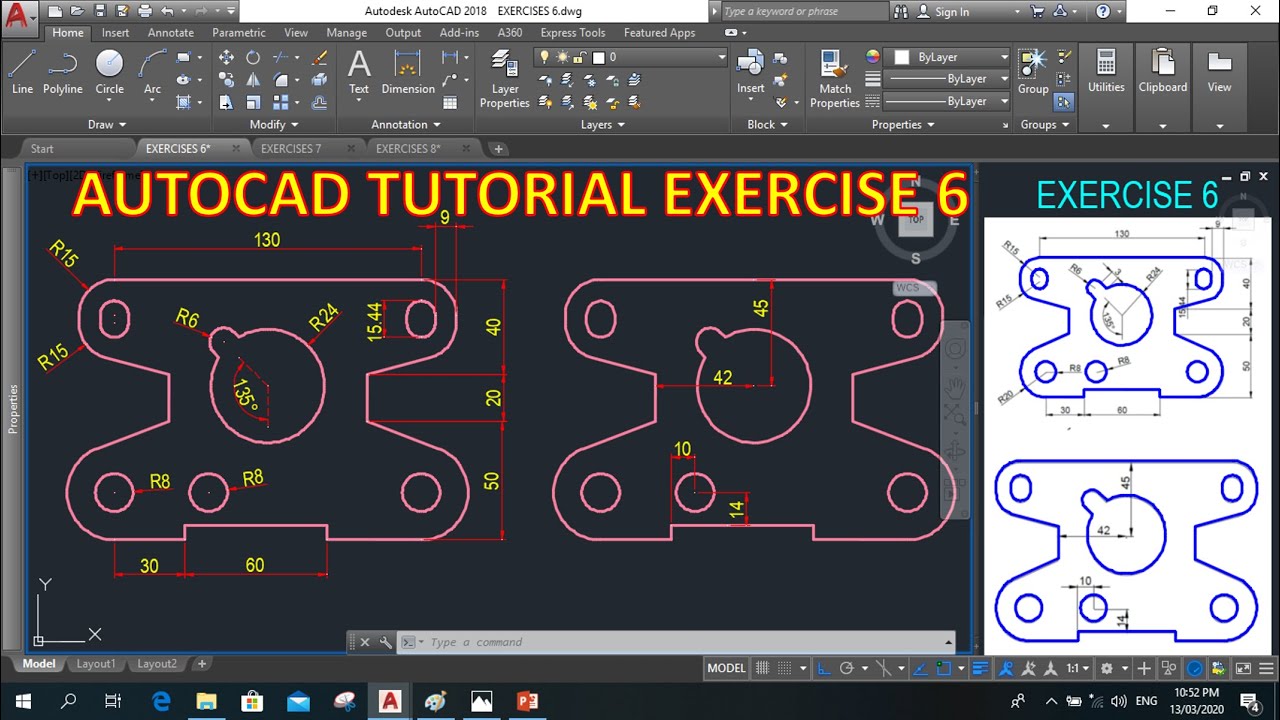Expand the Properties panel

click(x=903, y=125)
